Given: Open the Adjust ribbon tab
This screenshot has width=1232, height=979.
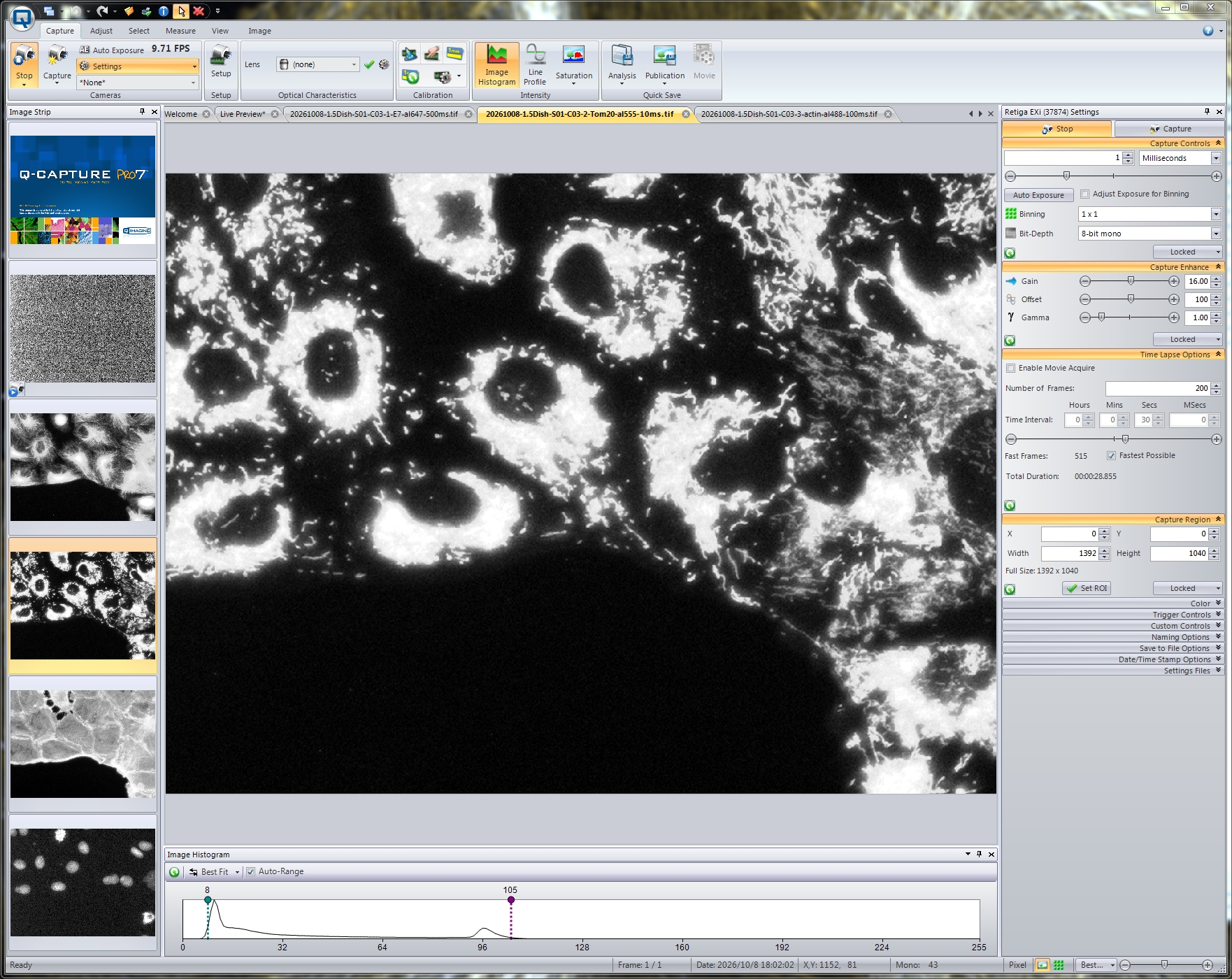Looking at the screenshot, I should click(101, 31).
